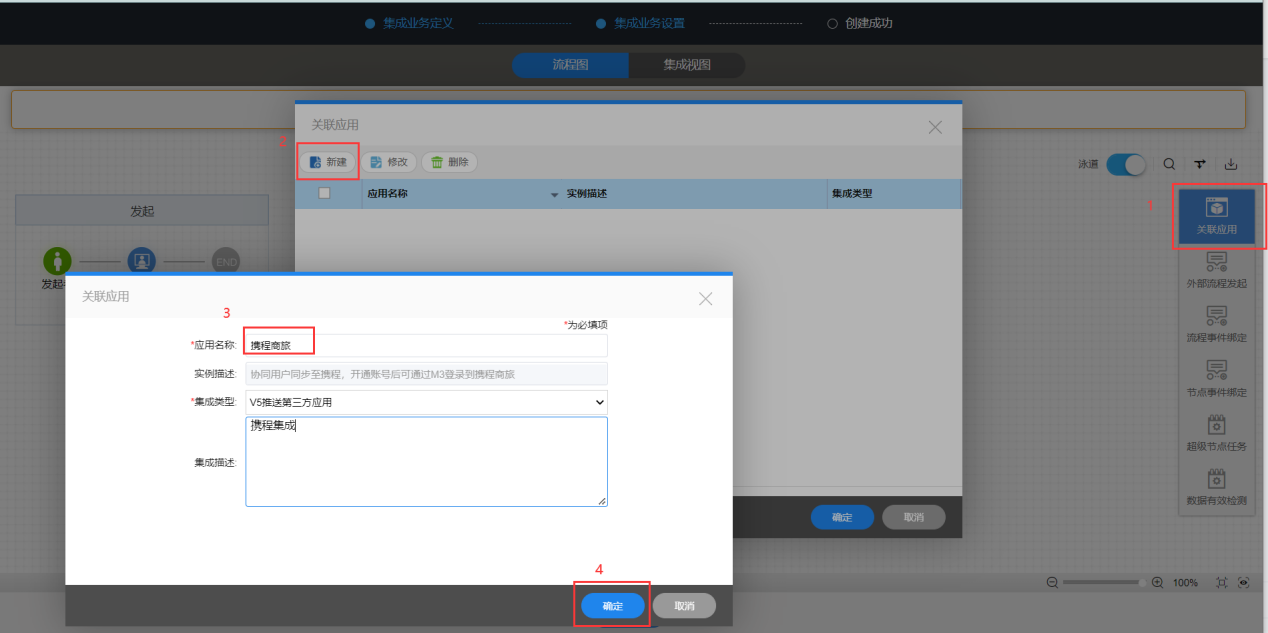The height and width of the screenshot is (633, 1268).
Task: Click the layout direction icon in canvas toolbar
Action: pyautogui.click(x=1200, y=164)
